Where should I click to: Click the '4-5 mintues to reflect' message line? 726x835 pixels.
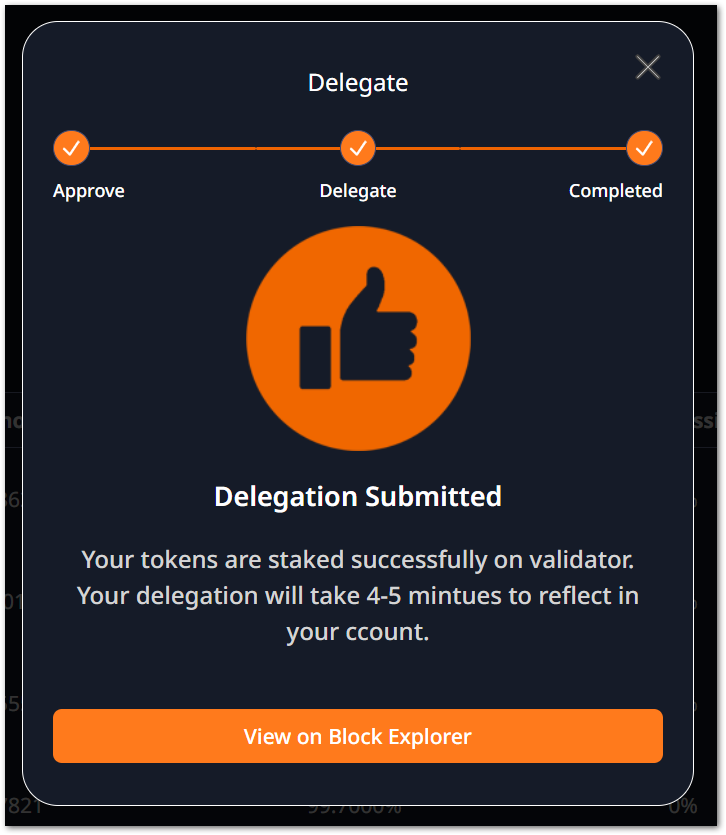(358, 596)
